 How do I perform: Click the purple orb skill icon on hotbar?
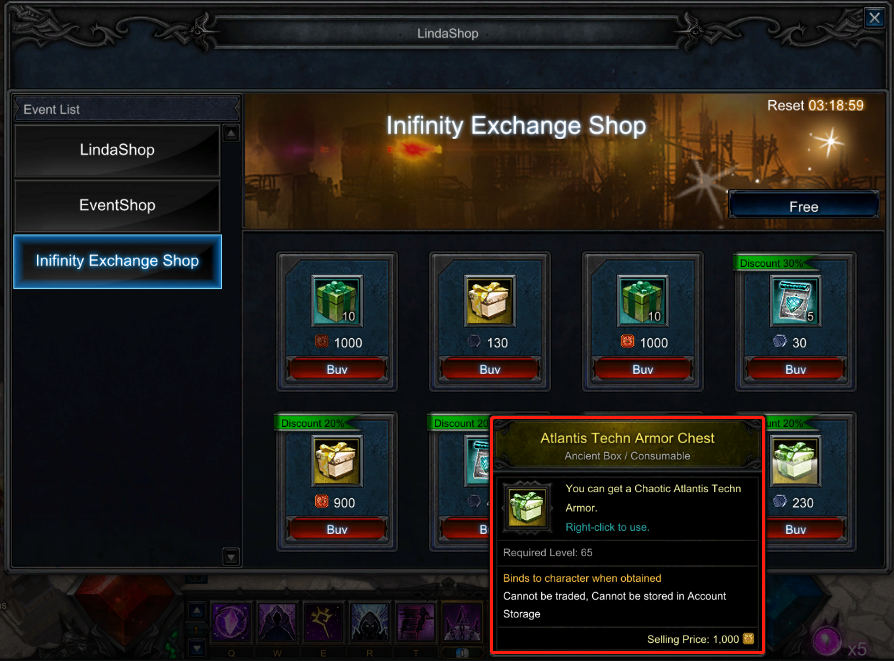(x=231, y=623)
